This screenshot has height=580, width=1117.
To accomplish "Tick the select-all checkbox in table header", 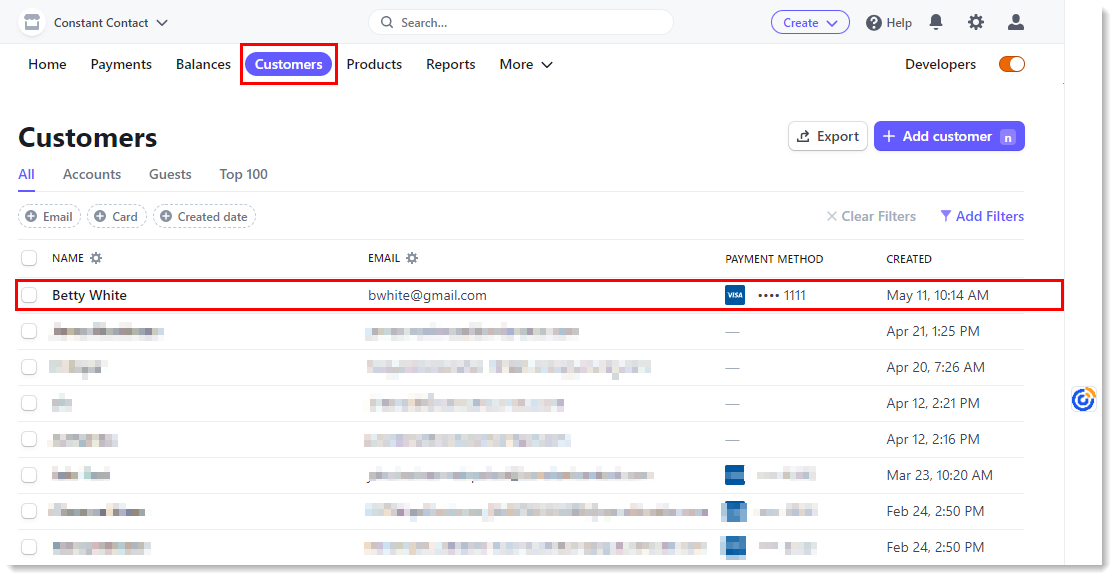I will tap(29, 258).
